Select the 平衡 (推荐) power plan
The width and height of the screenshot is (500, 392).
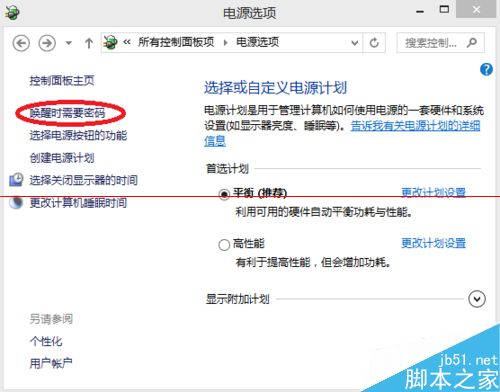point(224,194)
